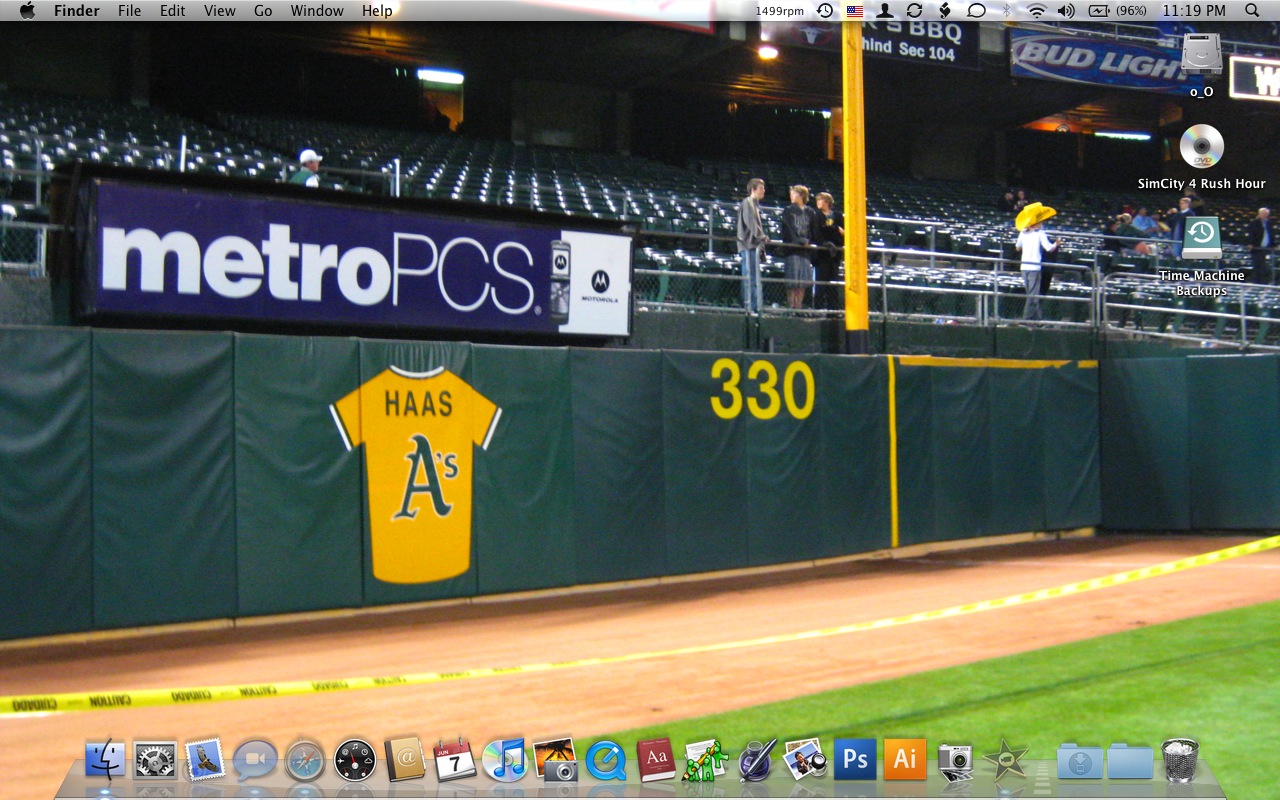The image size is (1280, 800).
Task: Open the Edit menu
Action: pyautogui.click(x=173, y=11)
